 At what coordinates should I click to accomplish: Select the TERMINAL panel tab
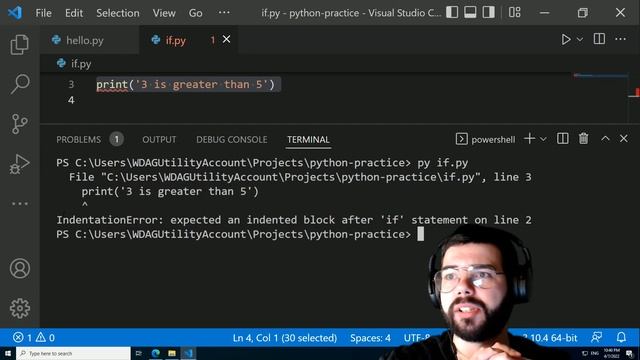tap(308, 140)
